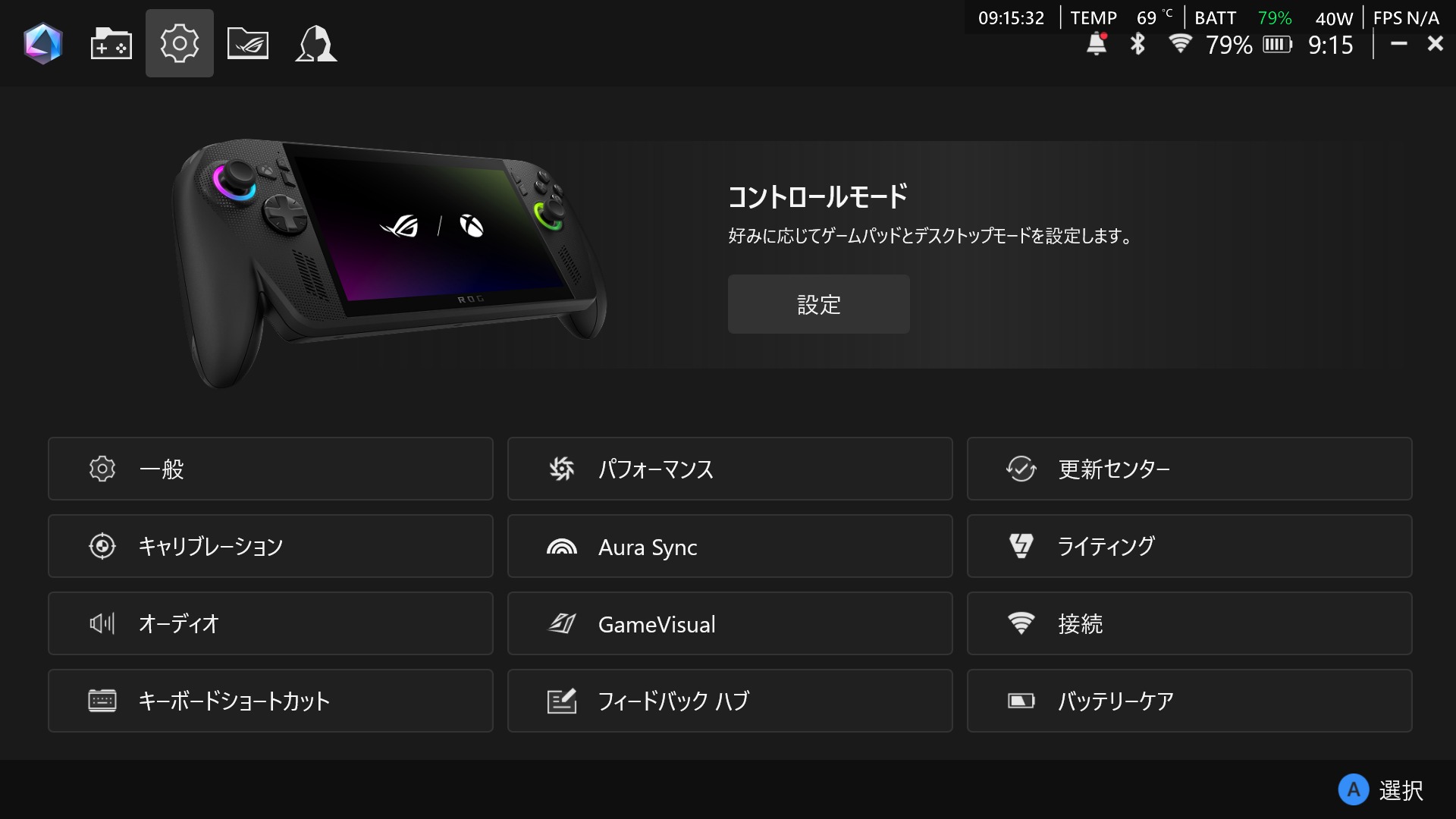Screen dimensions: 1456x819
Task: Click the ROG Ally device image
Action: pos(389,262)
